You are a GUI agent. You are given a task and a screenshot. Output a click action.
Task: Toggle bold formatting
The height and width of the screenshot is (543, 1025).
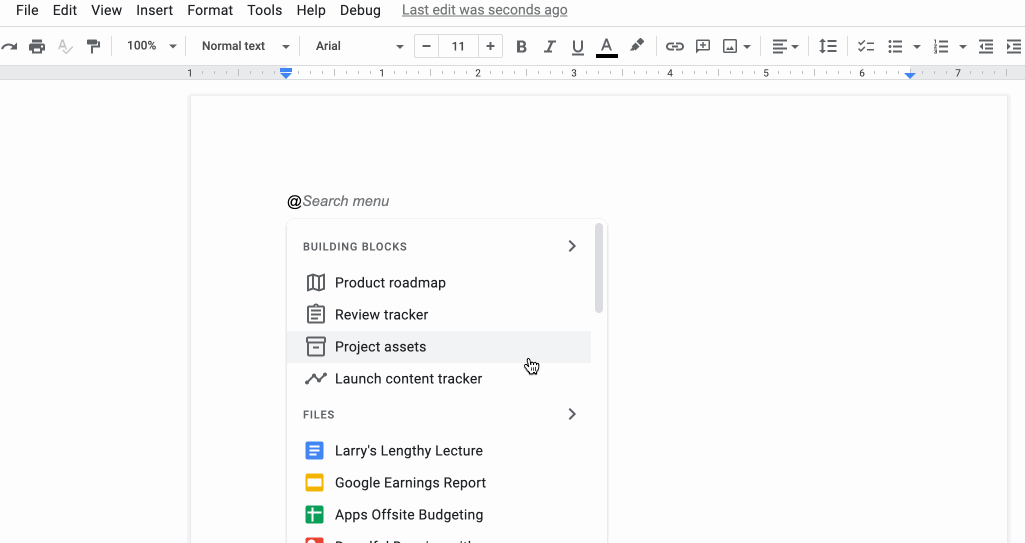[x=521, y=46]
